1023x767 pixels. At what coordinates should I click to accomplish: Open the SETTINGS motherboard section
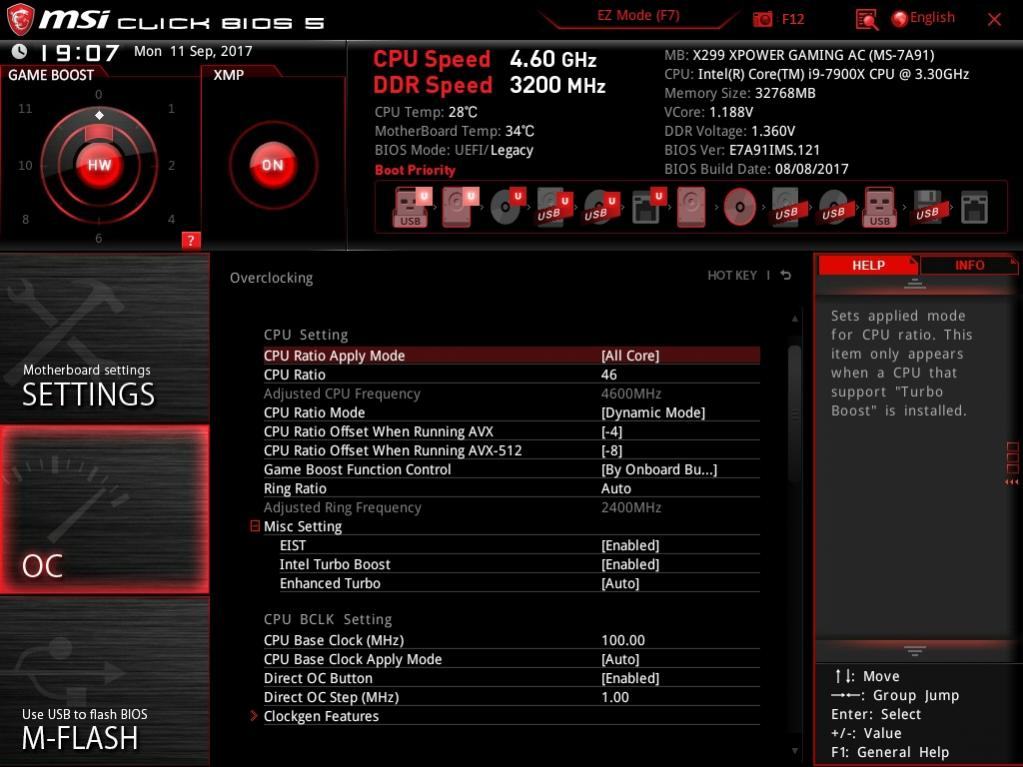[x=104, y=339]
